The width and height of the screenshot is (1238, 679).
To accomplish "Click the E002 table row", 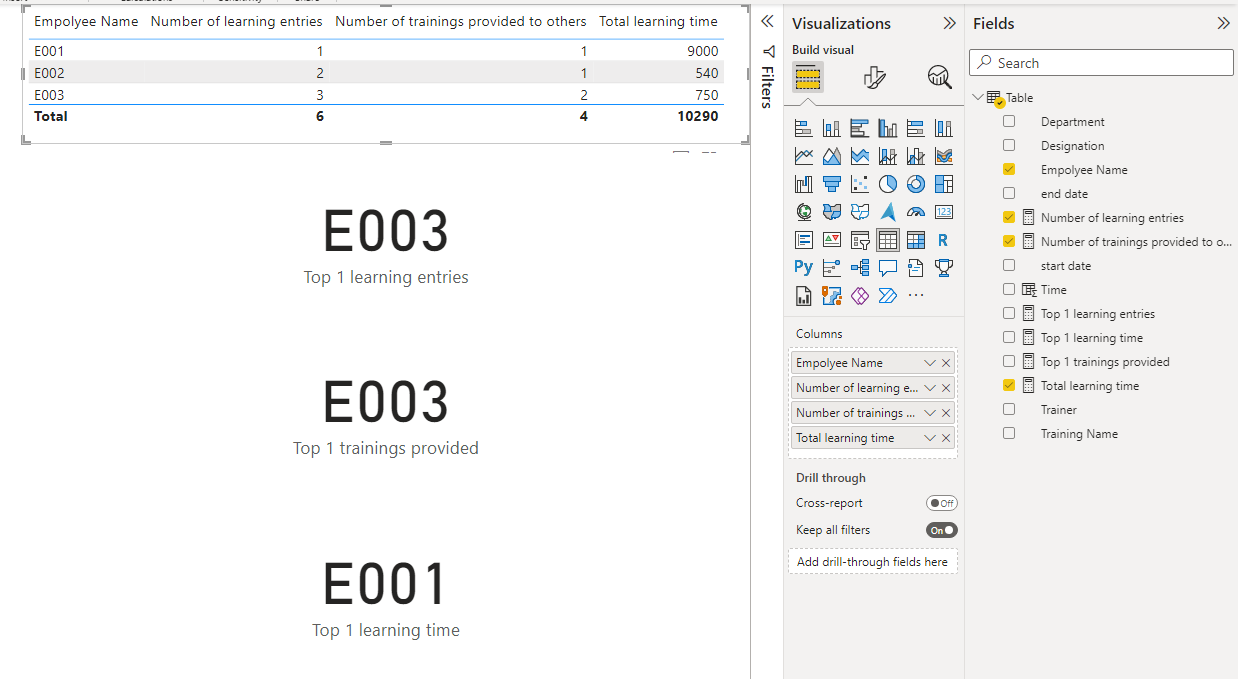I will [x=376, y=73].
